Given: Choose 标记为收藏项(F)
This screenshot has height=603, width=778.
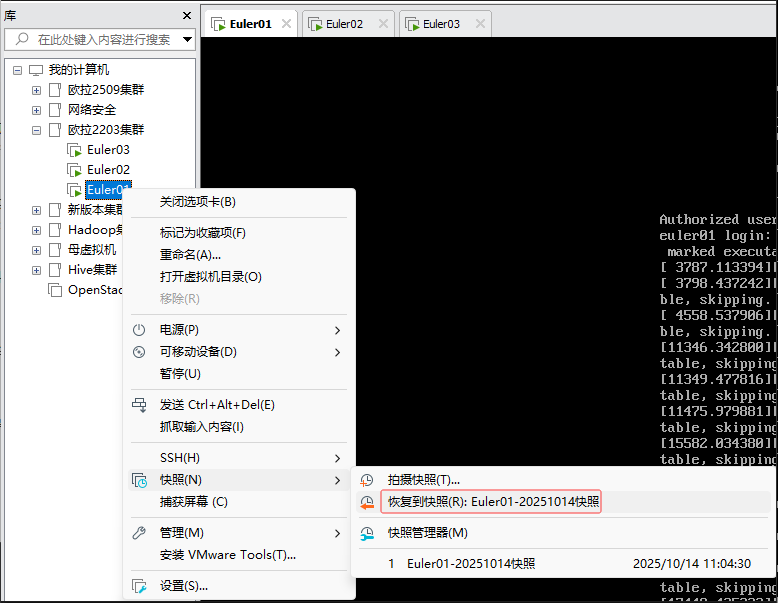Looking at the screenshot, I should (x=239, y=233).
